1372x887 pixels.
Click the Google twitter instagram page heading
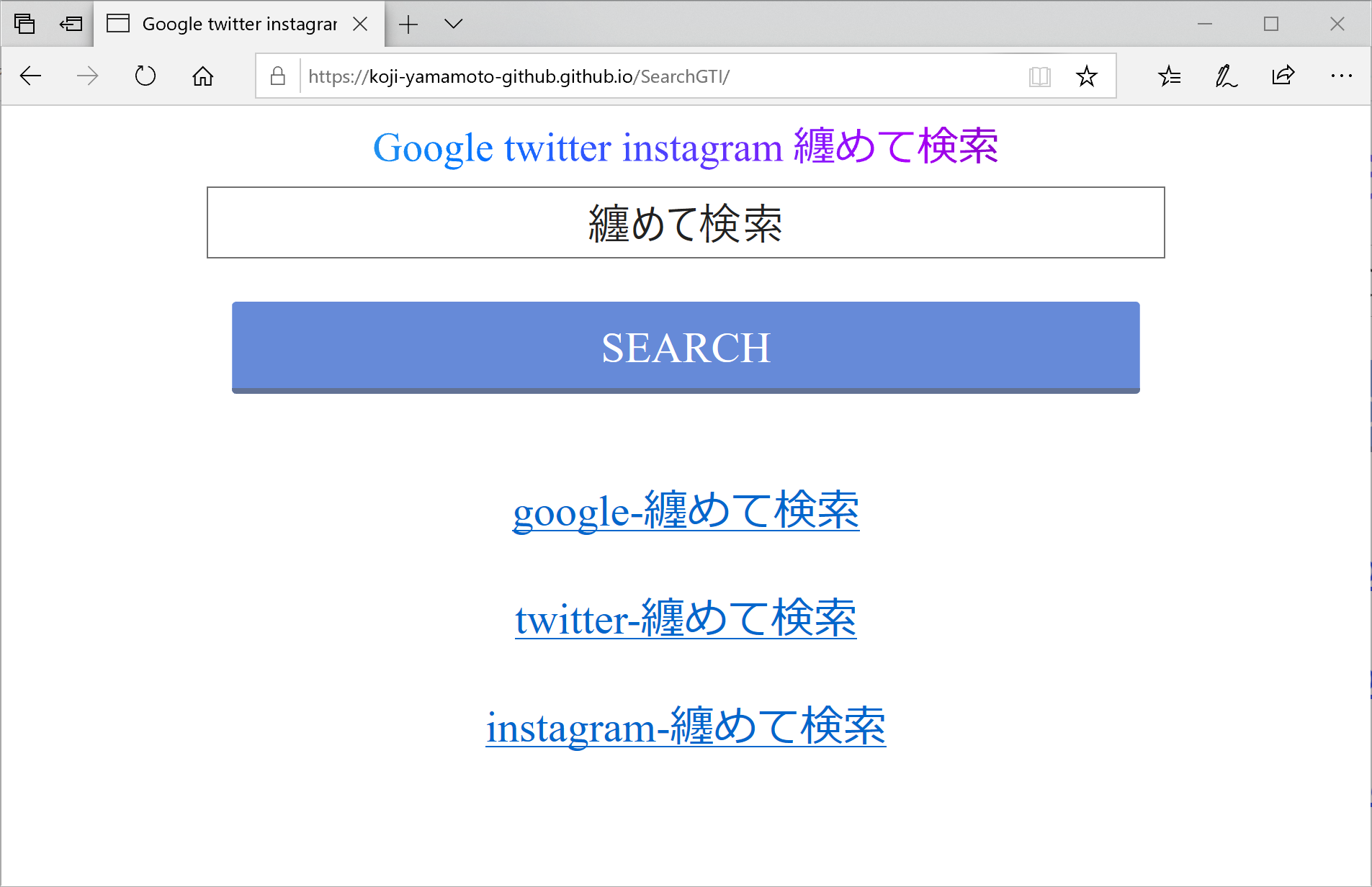pyautogui.click(x=686, y=147)
